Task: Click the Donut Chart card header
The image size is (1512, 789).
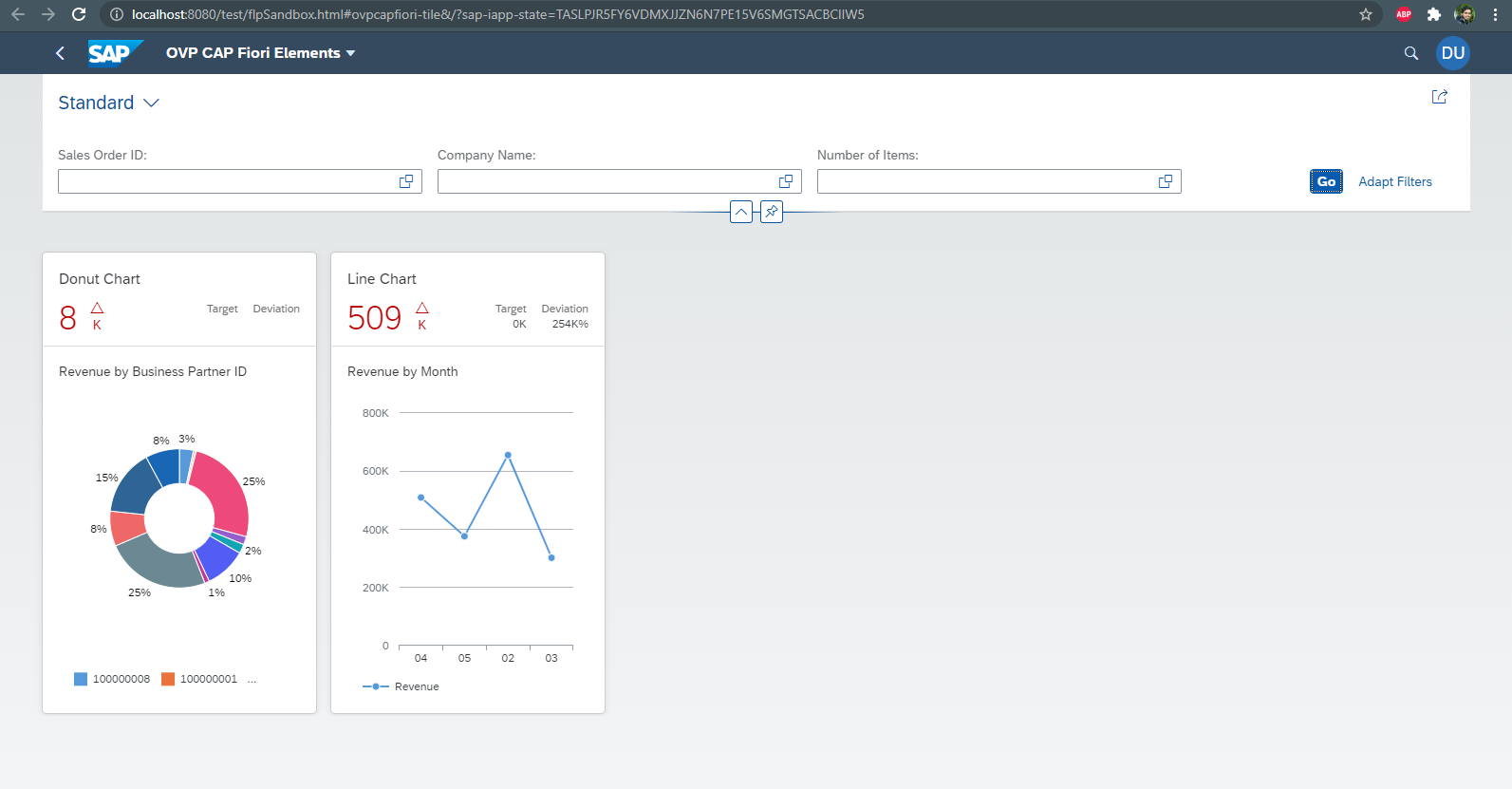Action: (178, 299)
